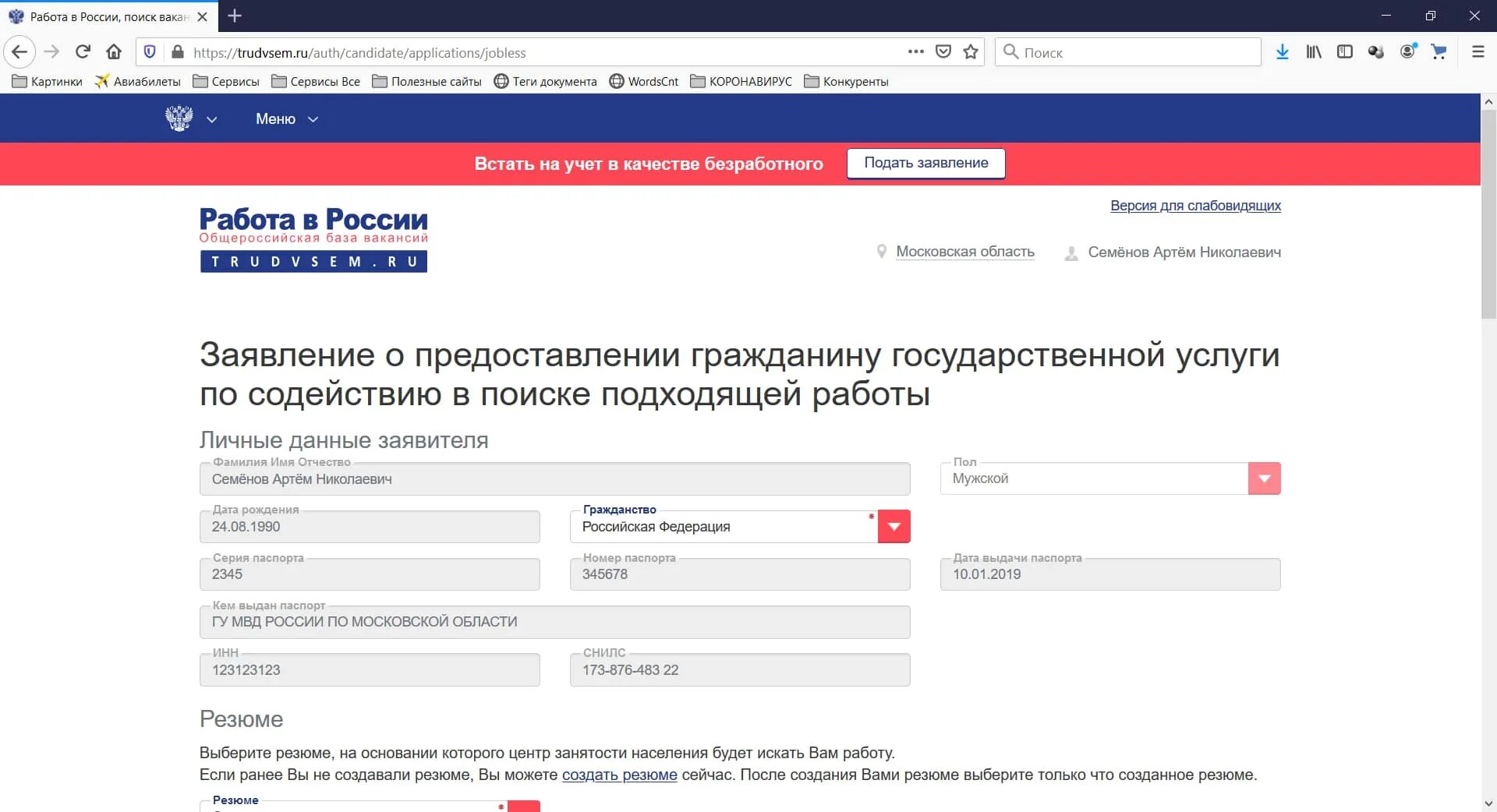Viewport: 1497px width, 812px height.
Task: Click the page vertical scrollbar thumb
Action: coord(1488,214)
